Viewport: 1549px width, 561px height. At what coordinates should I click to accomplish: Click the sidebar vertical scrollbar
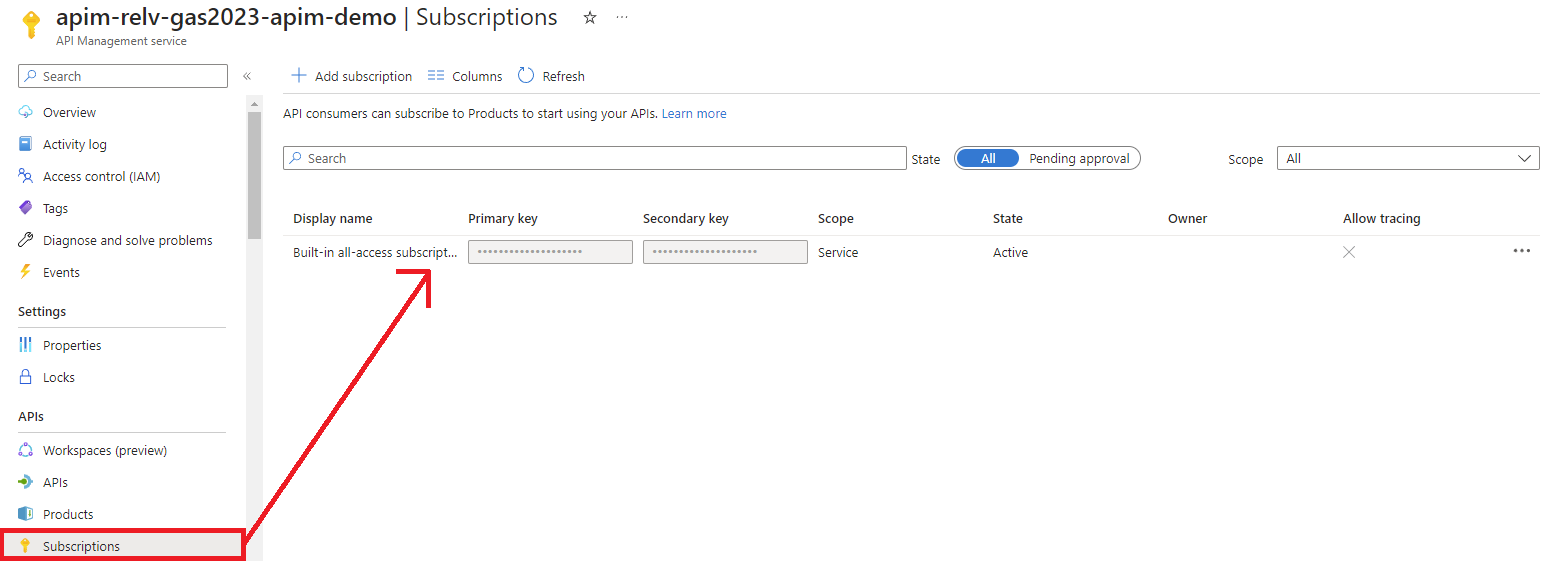click(x=254, y=175)
